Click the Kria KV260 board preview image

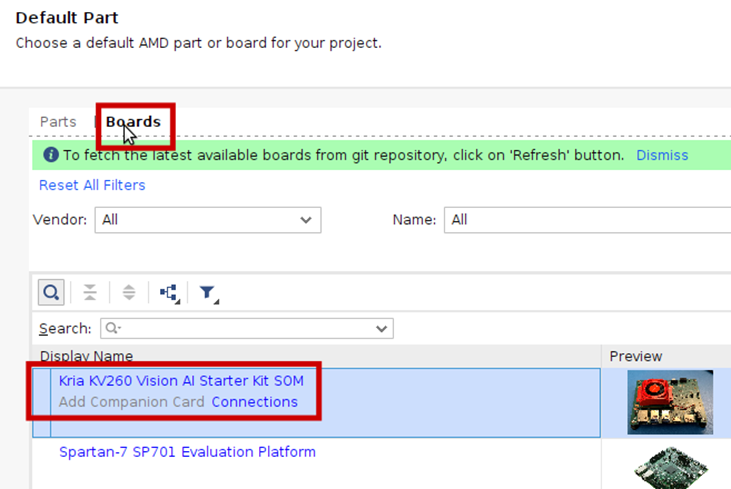[670, 402]
